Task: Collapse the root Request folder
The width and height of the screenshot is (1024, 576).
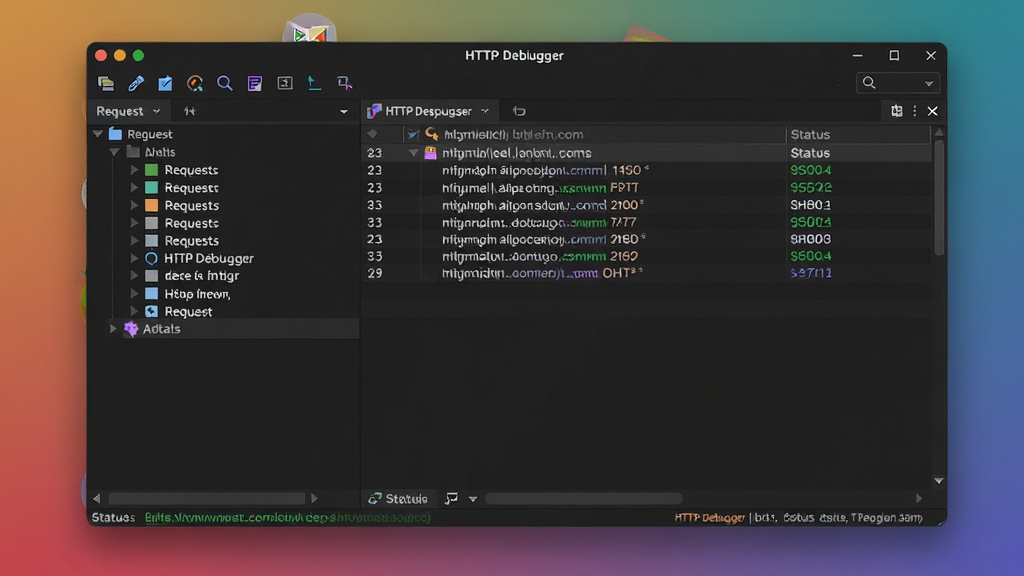Action: pyautogui.click(x=98, y=134)
